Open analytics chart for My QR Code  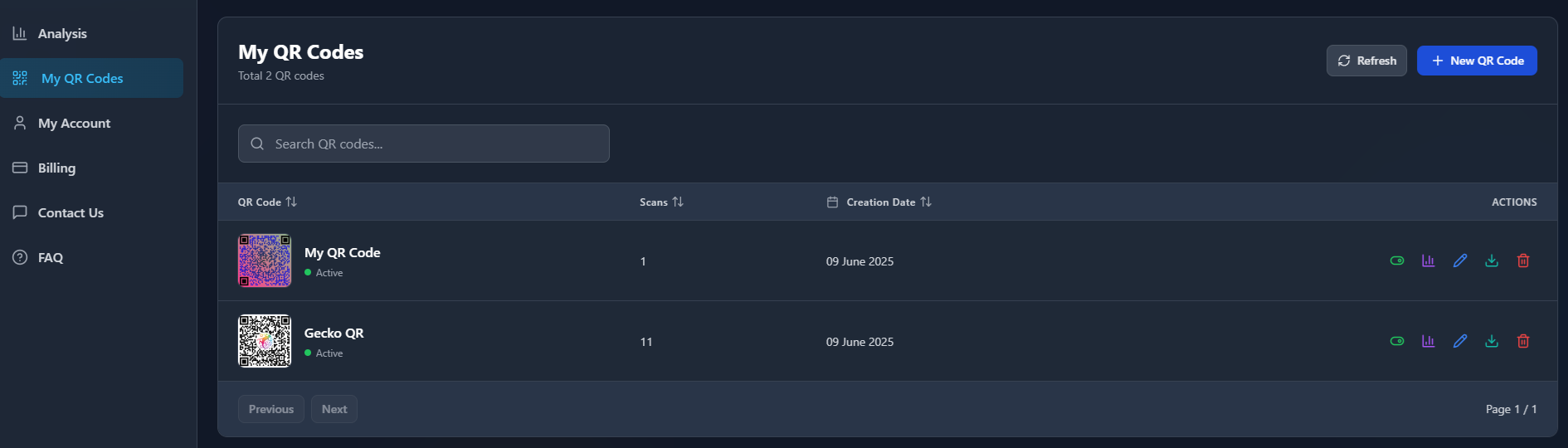coord(1429,261)
